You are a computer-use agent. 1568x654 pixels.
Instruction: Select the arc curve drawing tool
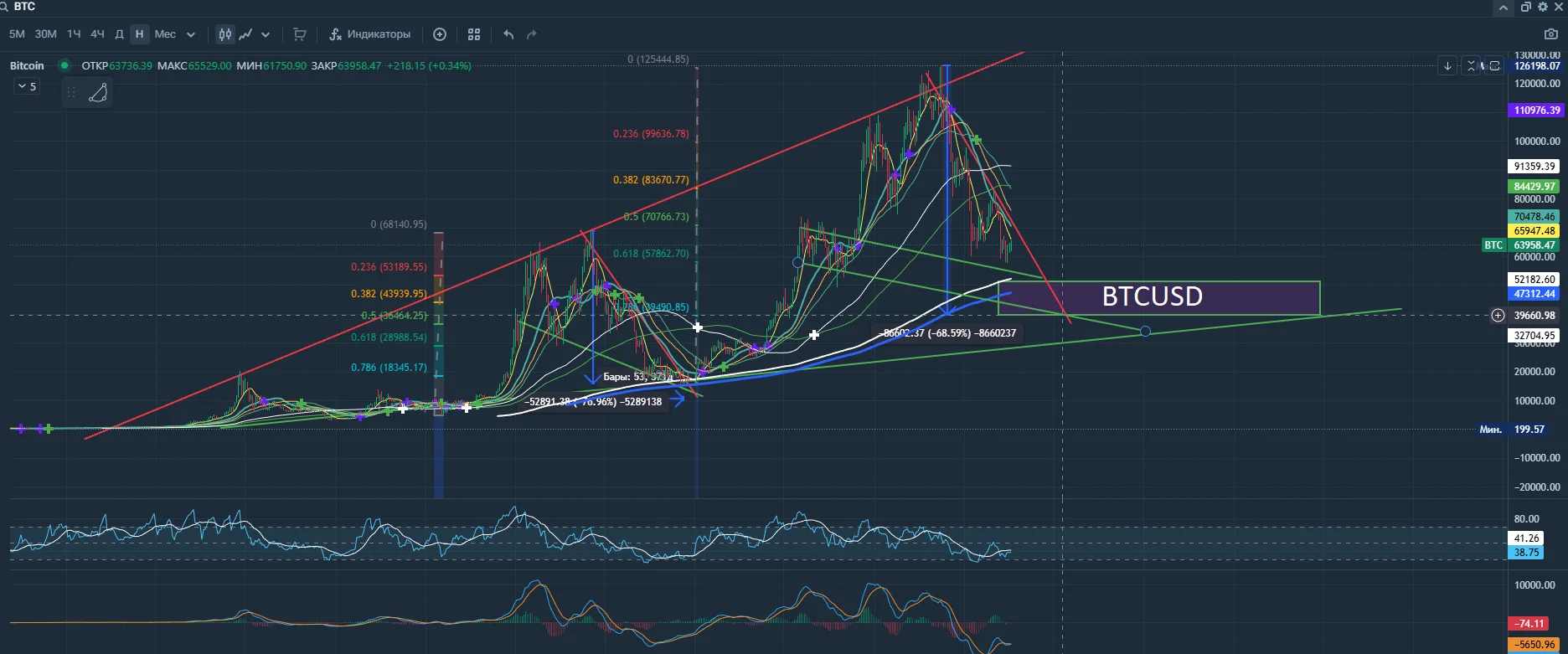coord(98,92)
